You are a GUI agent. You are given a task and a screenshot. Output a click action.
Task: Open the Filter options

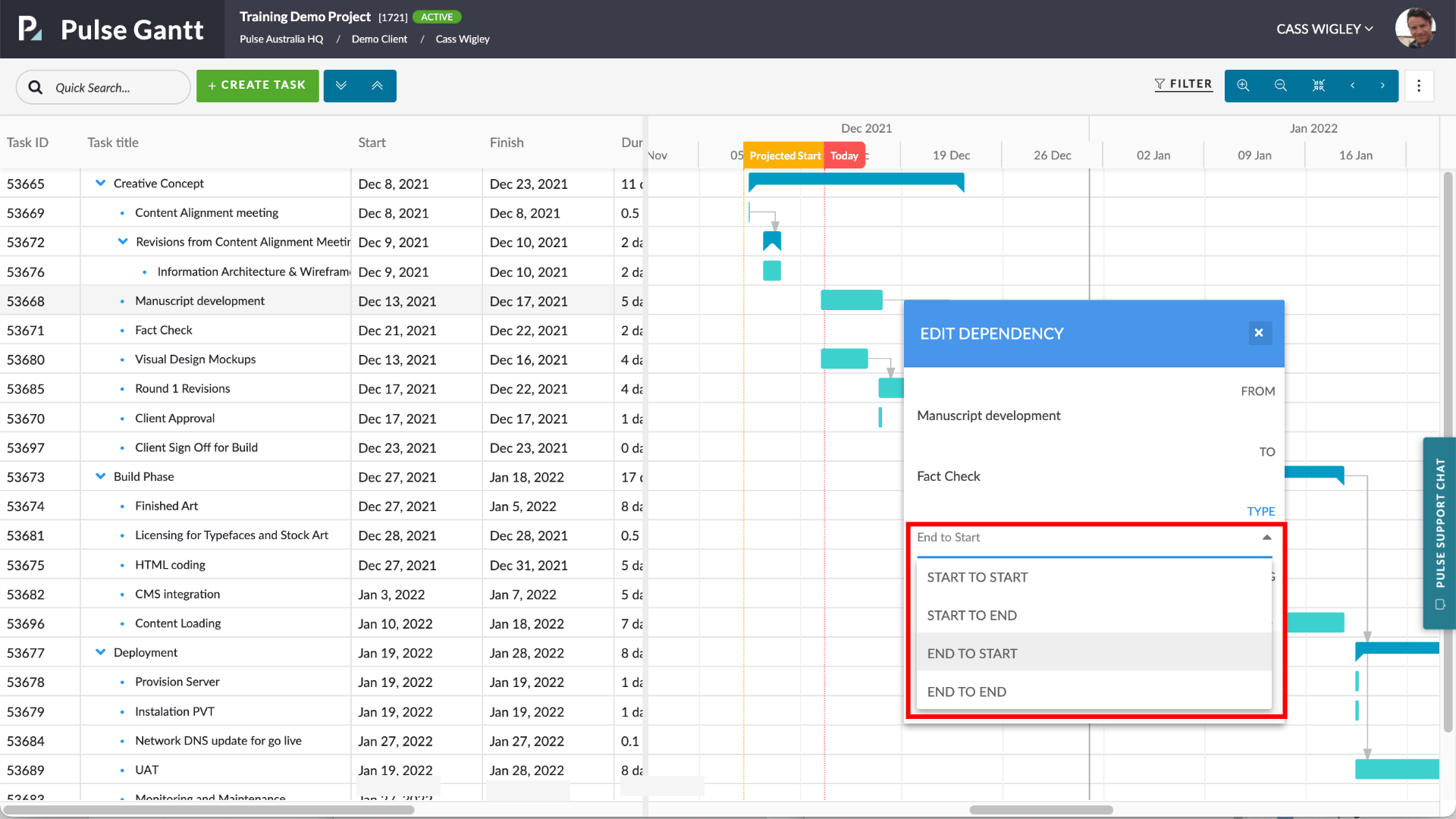click(x=1183, y=84)
